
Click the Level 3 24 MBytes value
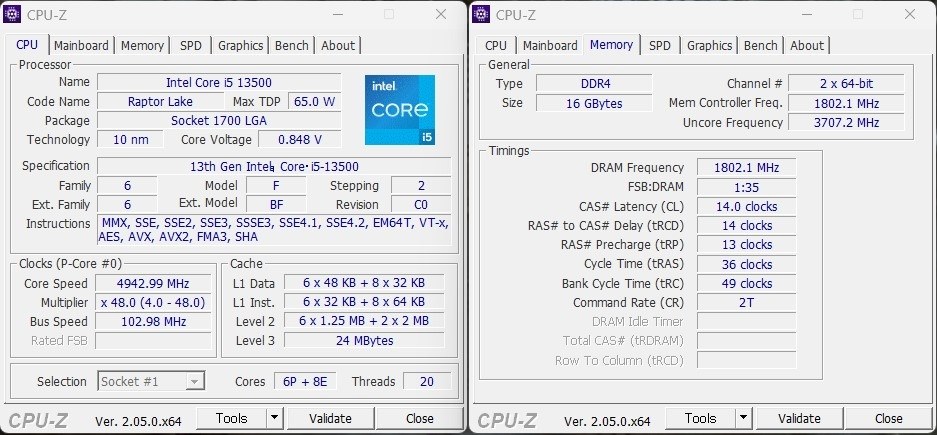tap(364, 341)
